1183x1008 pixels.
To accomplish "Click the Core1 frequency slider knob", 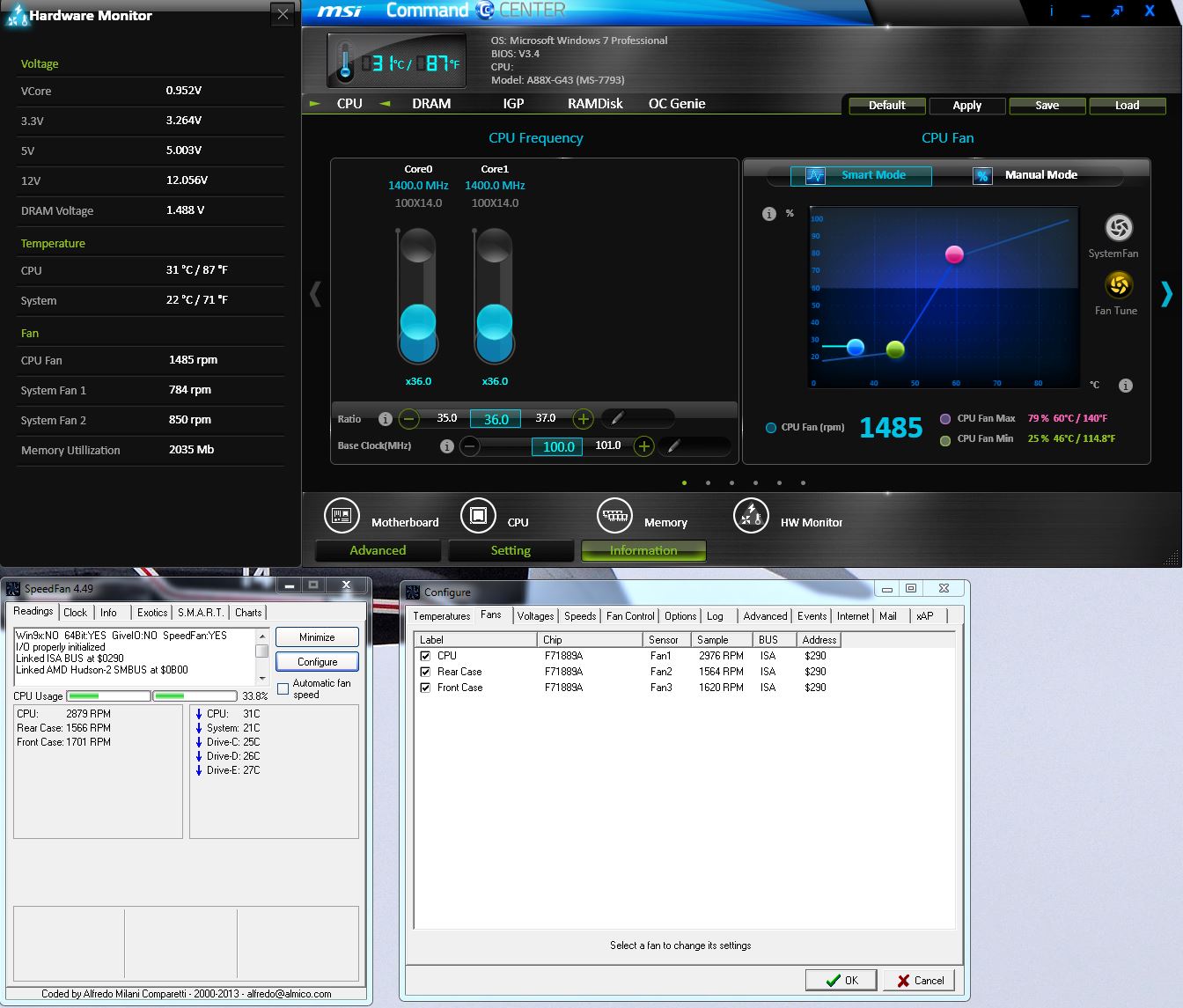I will (495, 324).
